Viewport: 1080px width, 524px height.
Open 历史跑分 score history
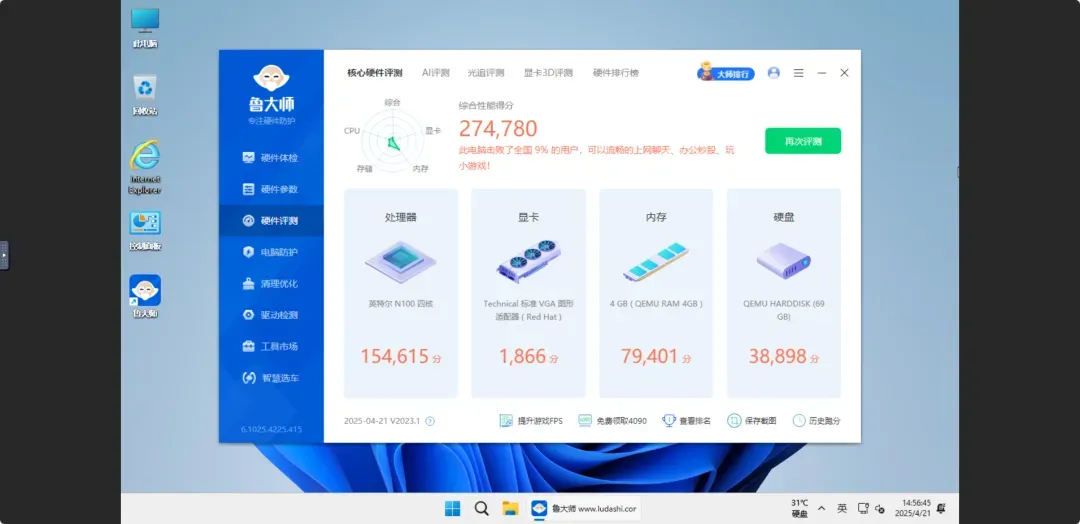(x=816, y=421)
